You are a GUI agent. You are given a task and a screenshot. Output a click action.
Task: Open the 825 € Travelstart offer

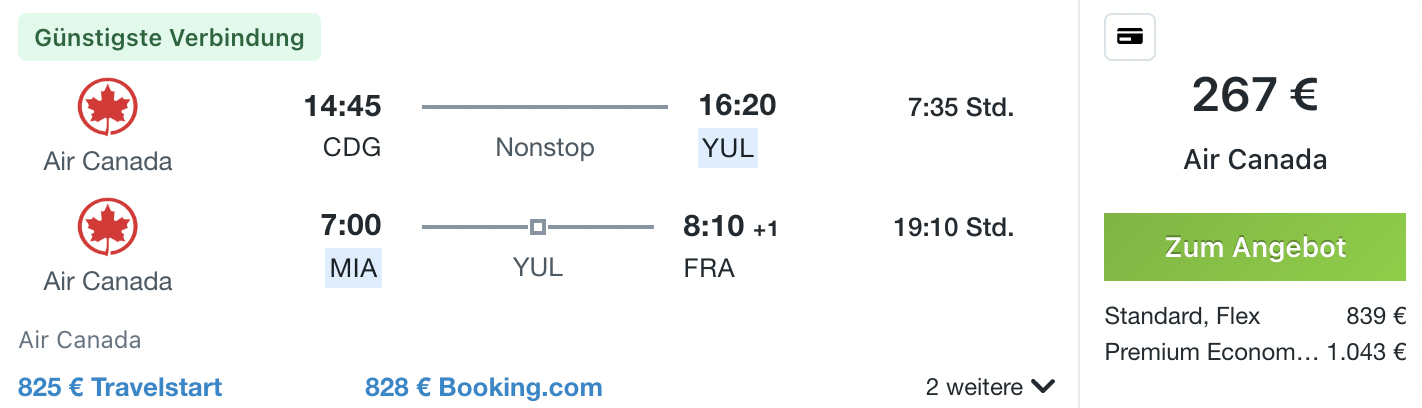click(x=120, y=387)
